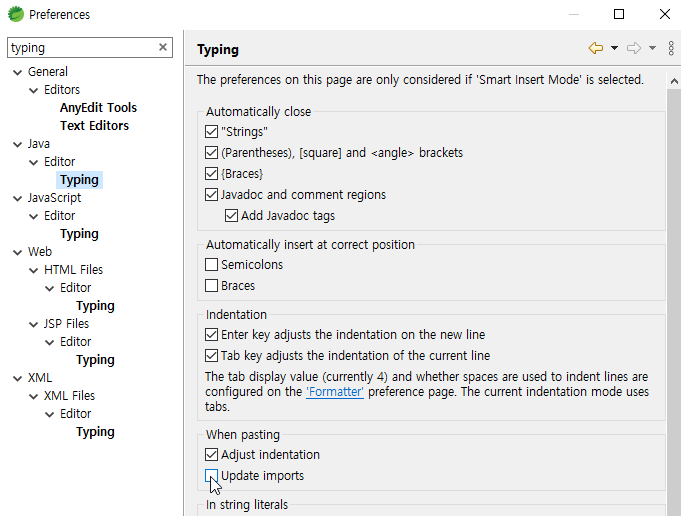Collapse the HTML Files tree node

click(33, 270)
